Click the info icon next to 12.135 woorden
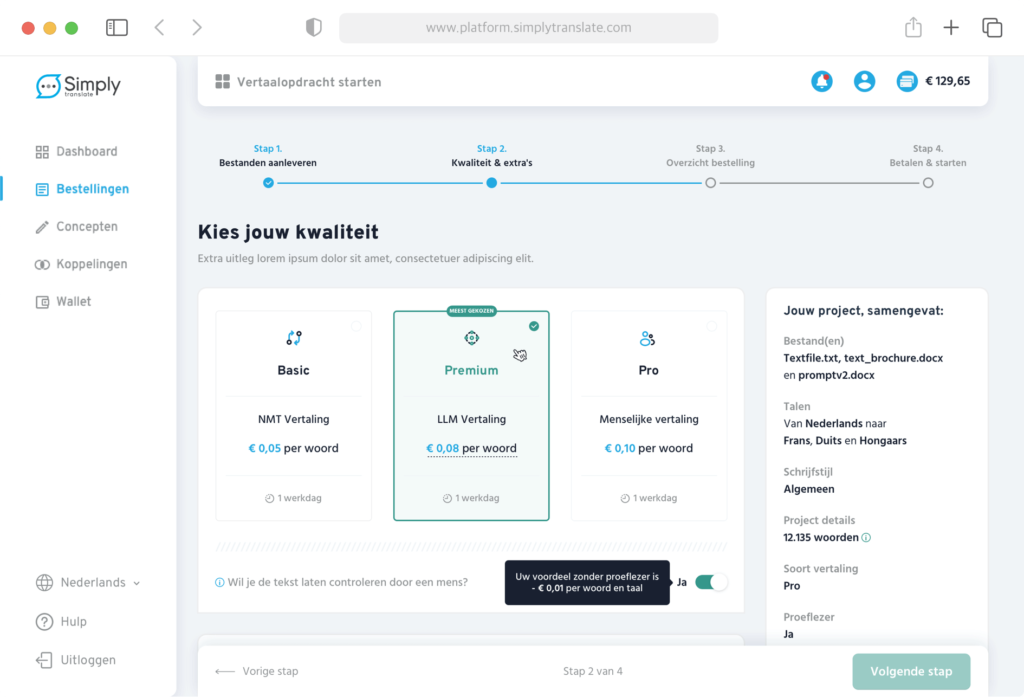Viewport: 1024px width, 697px height. coord(866,538)
